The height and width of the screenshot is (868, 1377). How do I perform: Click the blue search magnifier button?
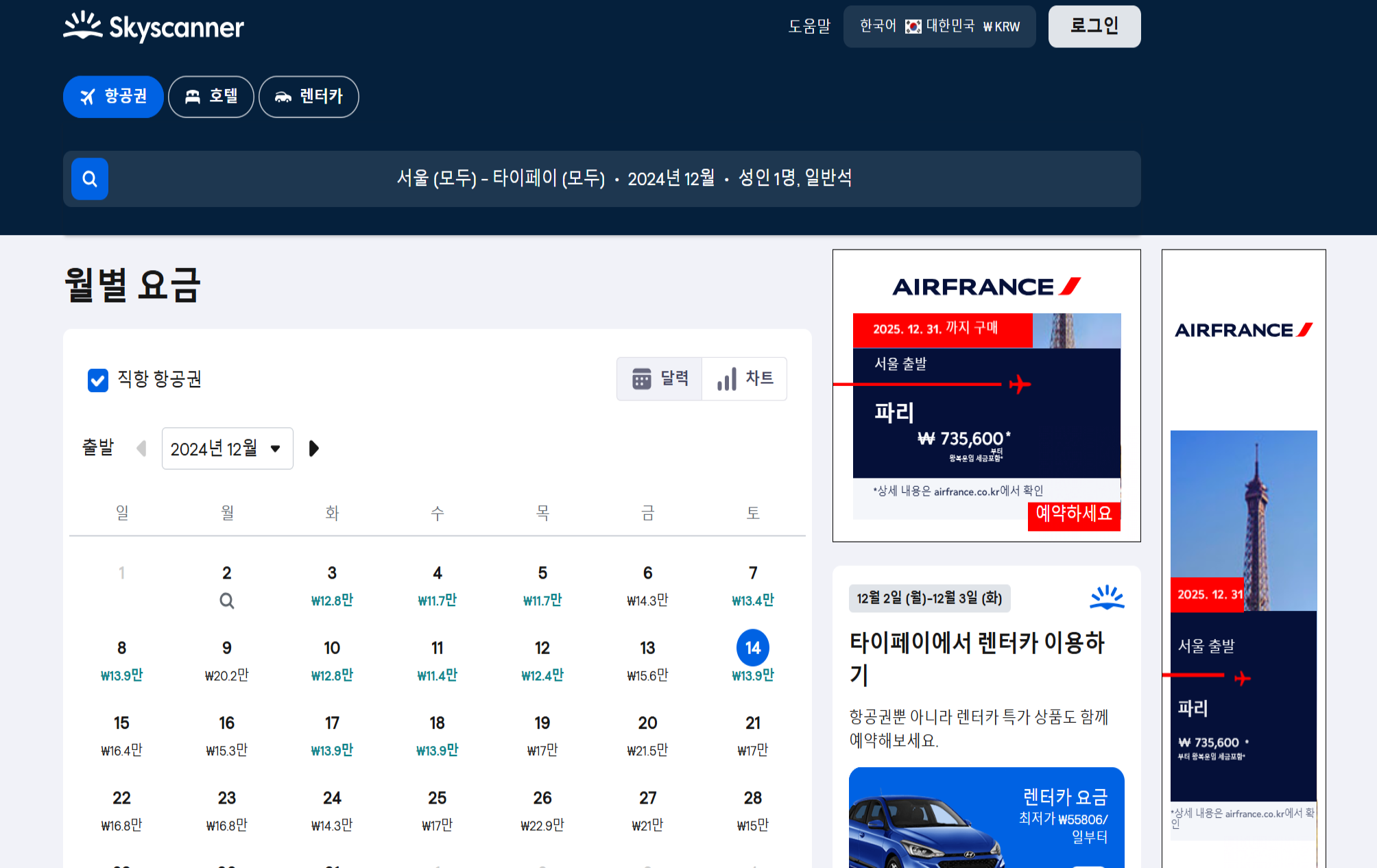click(x=90, y=179)
